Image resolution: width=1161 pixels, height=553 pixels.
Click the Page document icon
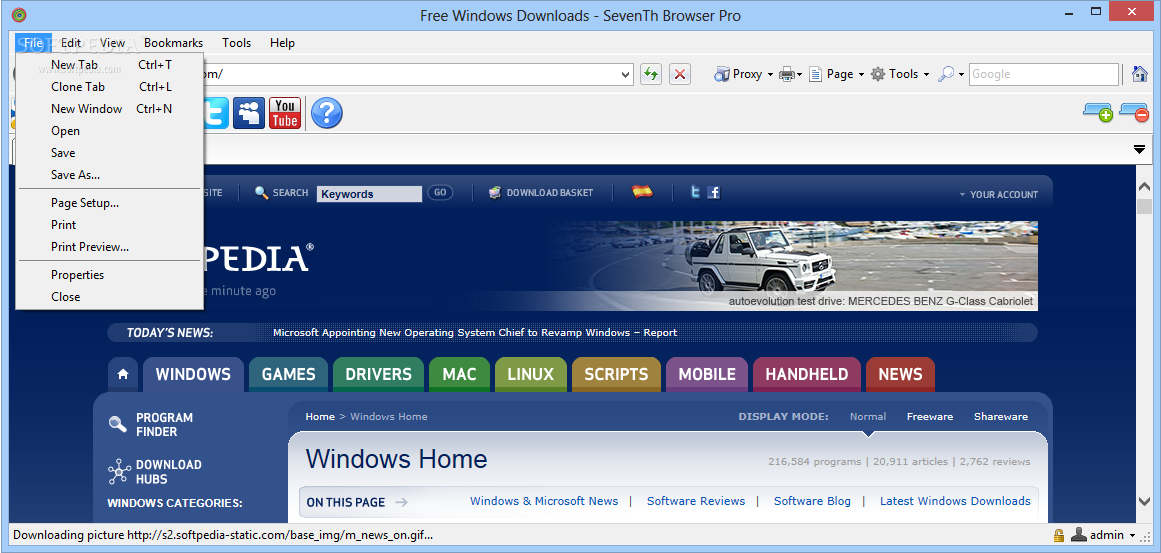(815, 74)
